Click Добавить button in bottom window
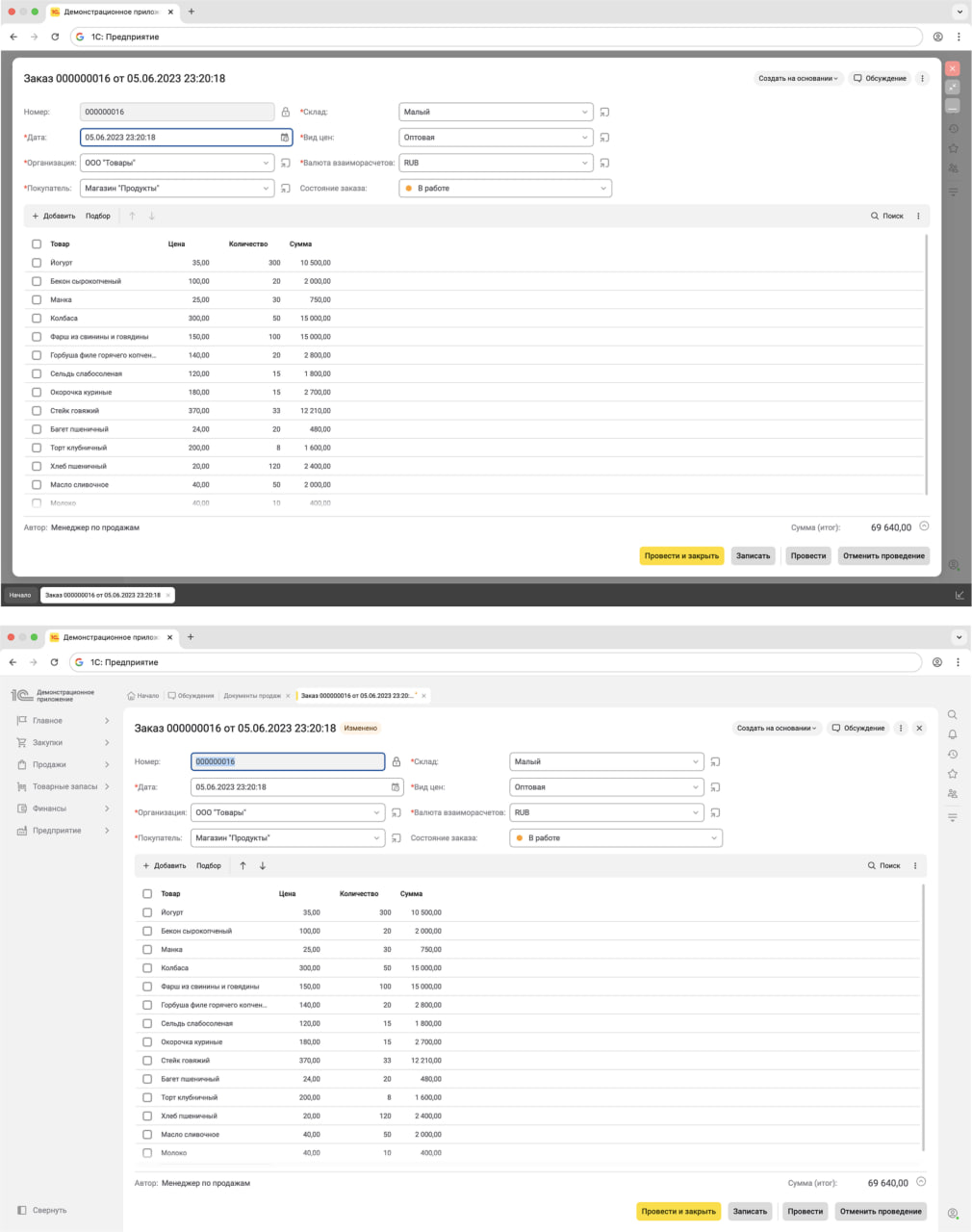The height and width of the screenshot is (1232, 972). pos(165,865)
